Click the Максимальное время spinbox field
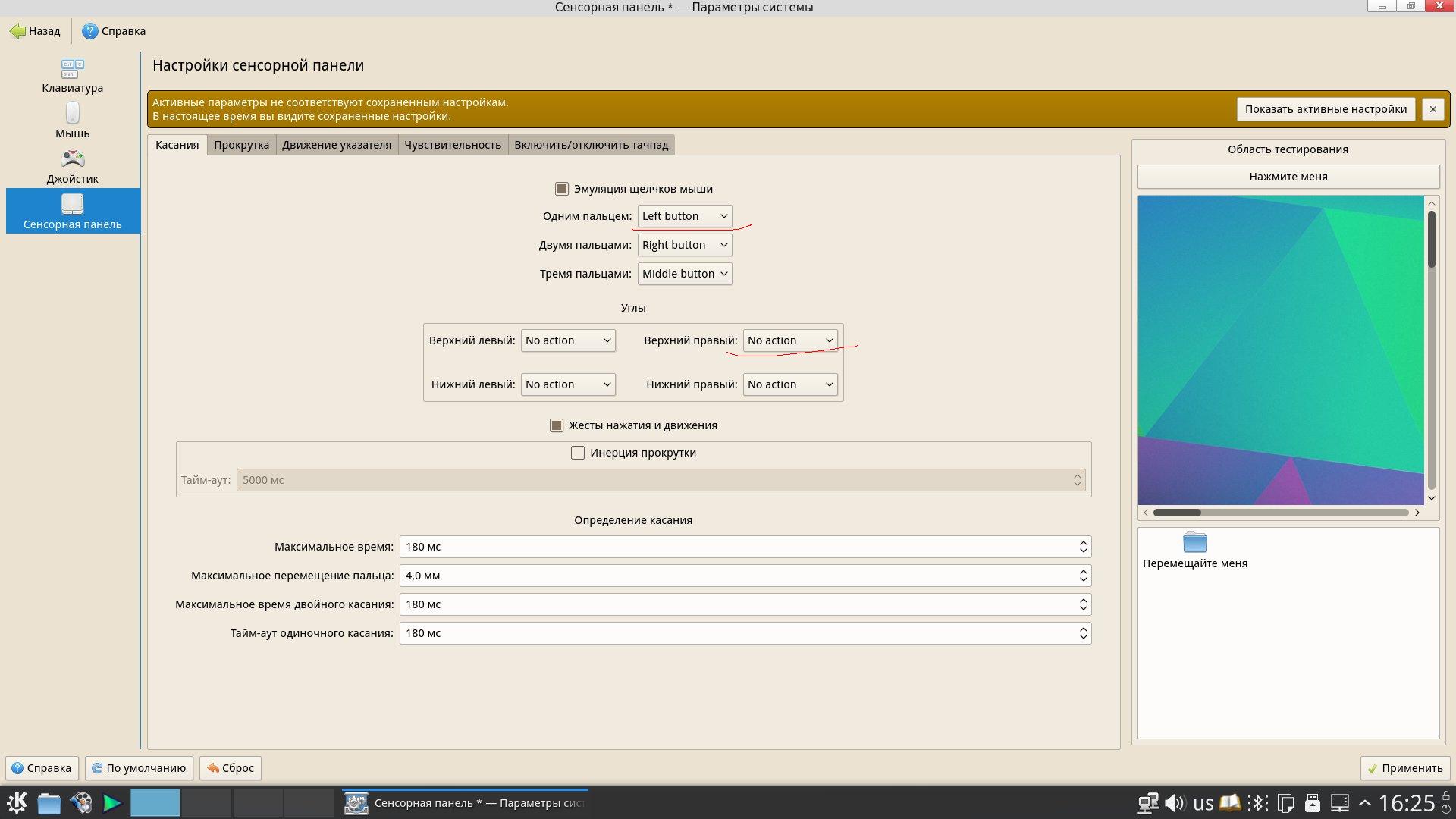 [x=736, y=547]
